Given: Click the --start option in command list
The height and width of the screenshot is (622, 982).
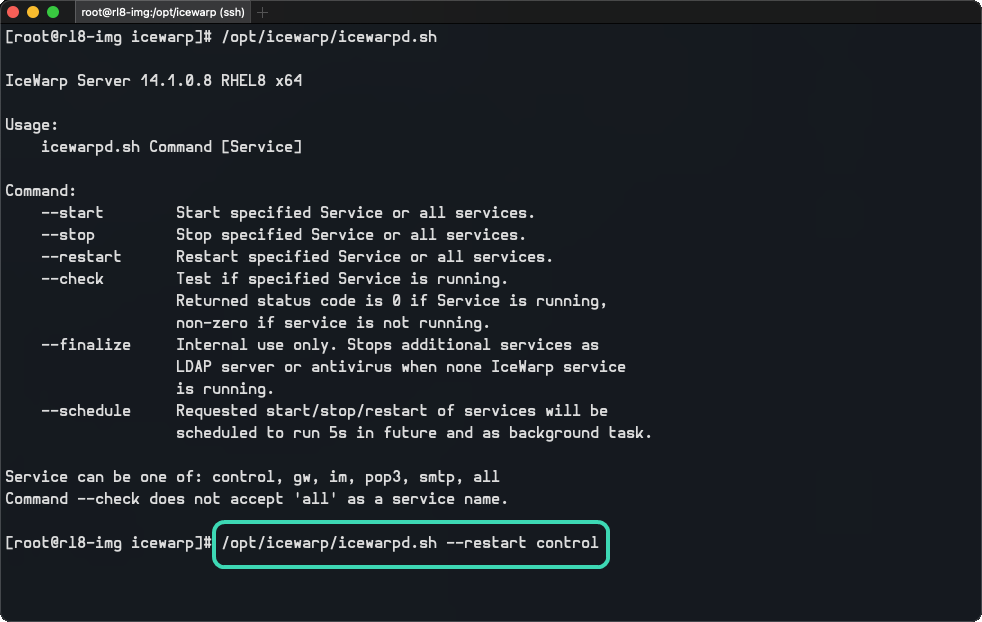Looking at the screenshot, I should point(72,213).
